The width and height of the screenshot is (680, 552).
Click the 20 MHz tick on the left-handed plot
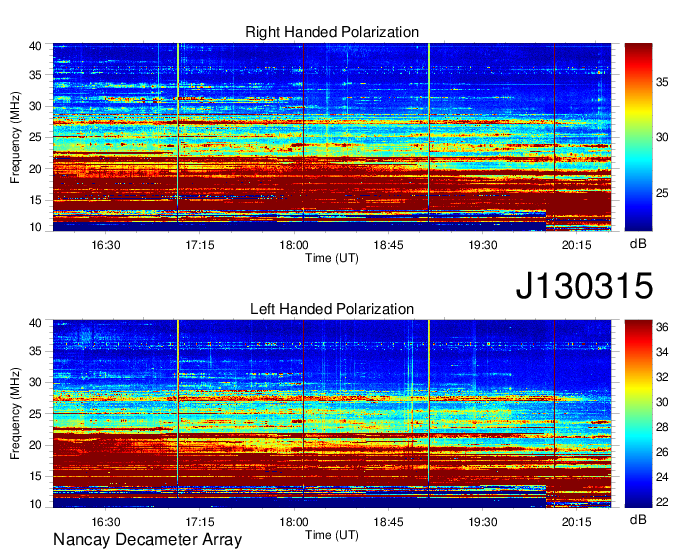(x=35, y=445)
